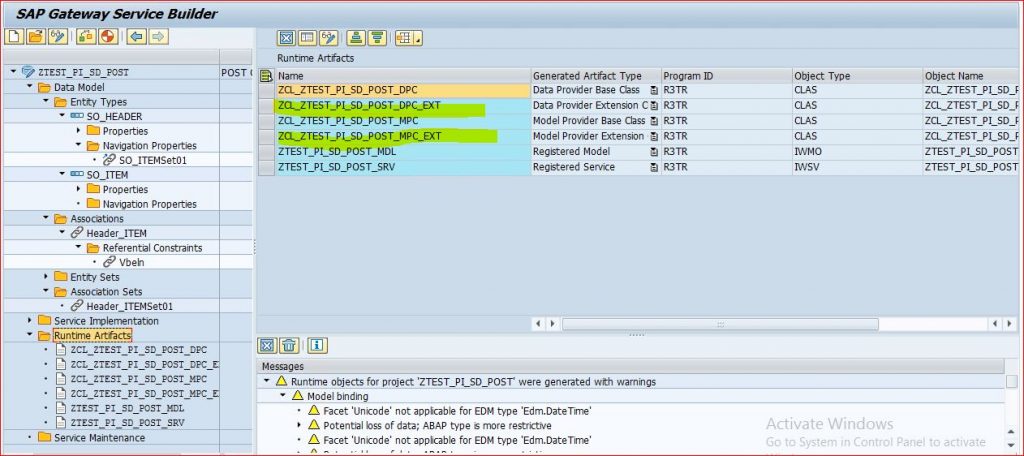Expand the Service Implementation node
1024x456 pixels.
pos(29,321)
